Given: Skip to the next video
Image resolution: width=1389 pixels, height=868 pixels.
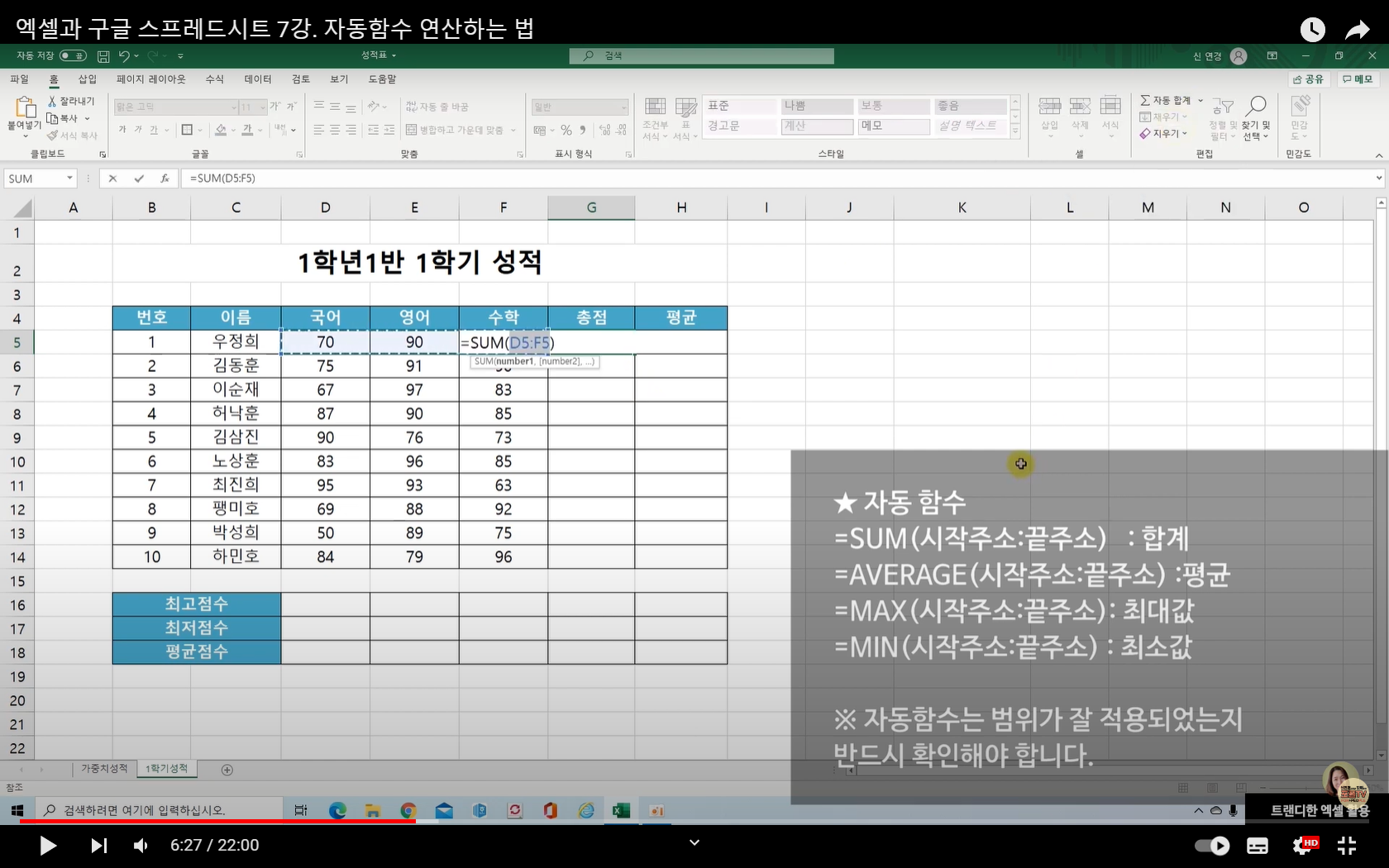Looking at the screenshot, I should coord(98,846).
